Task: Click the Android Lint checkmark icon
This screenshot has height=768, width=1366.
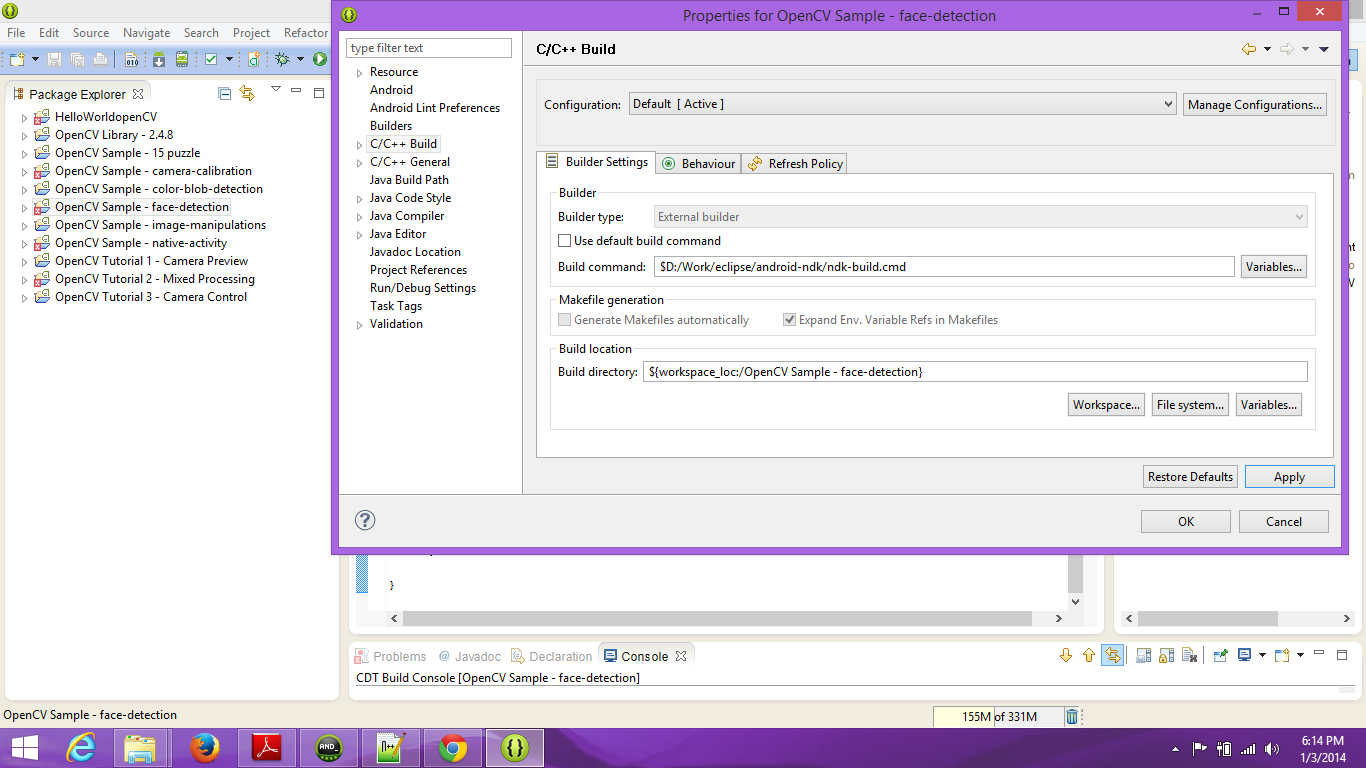Action: (211, 60)
